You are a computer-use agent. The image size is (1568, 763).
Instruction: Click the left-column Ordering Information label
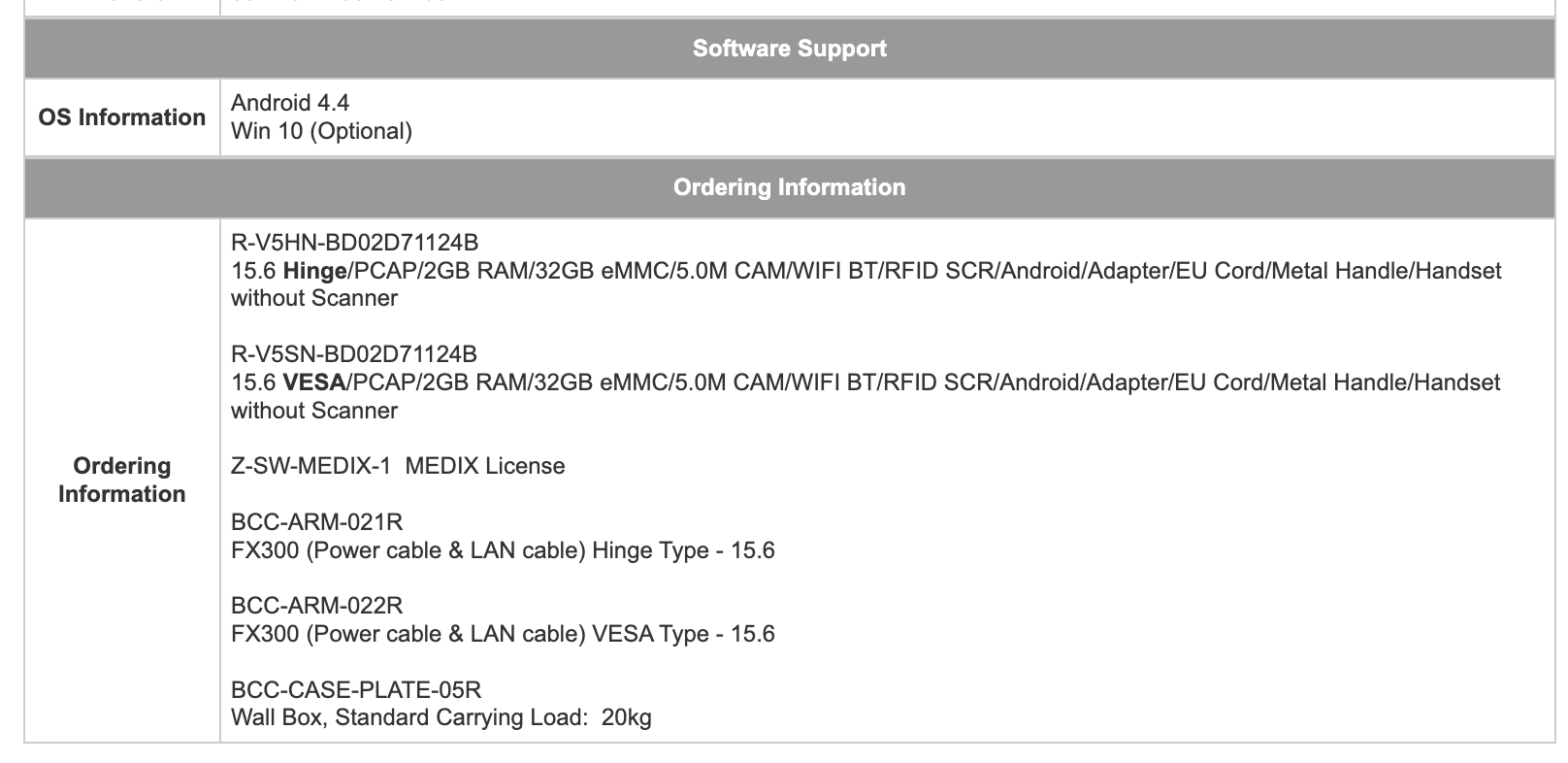[x=122, y=480]
